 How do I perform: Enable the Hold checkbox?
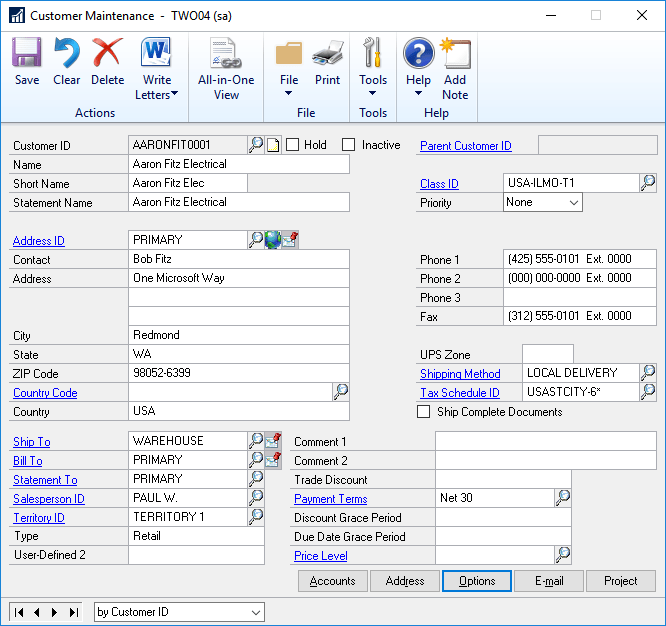click(x=293, y=145)
